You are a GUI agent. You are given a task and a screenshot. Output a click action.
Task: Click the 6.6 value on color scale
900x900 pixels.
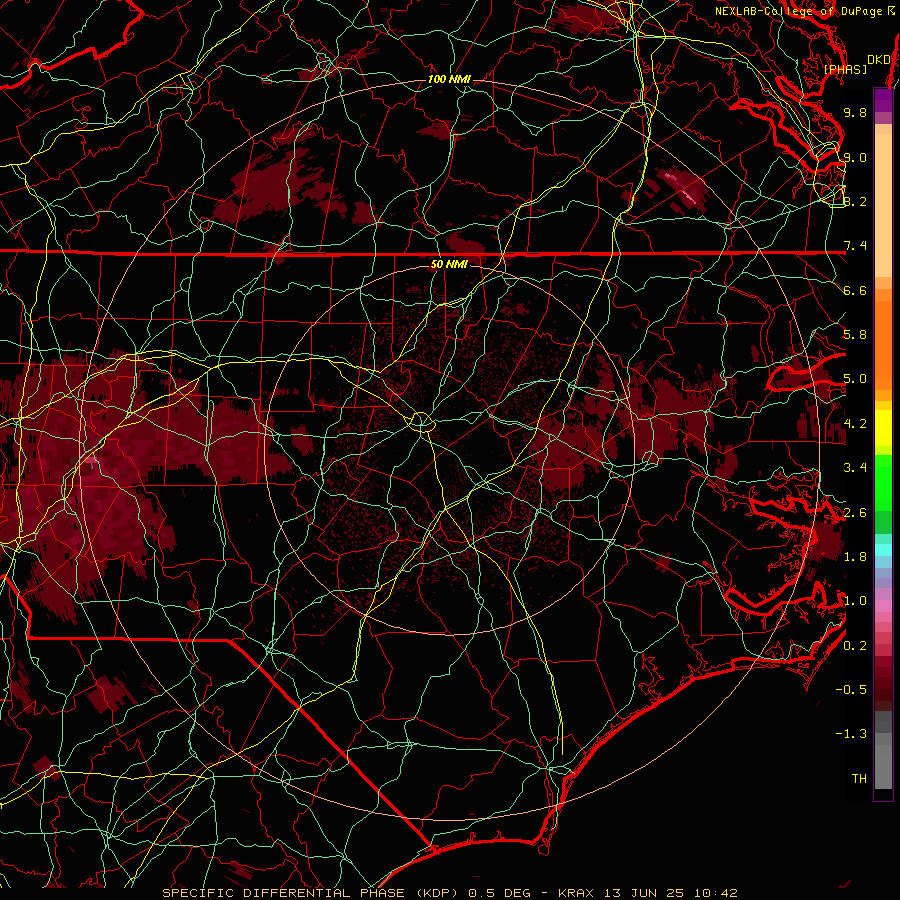[855, 290]
